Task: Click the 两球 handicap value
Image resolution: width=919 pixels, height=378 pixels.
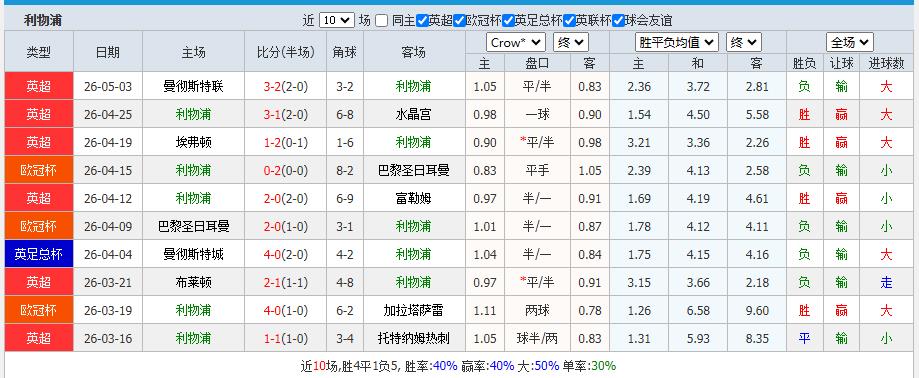Action: click(x=537, y=310)
